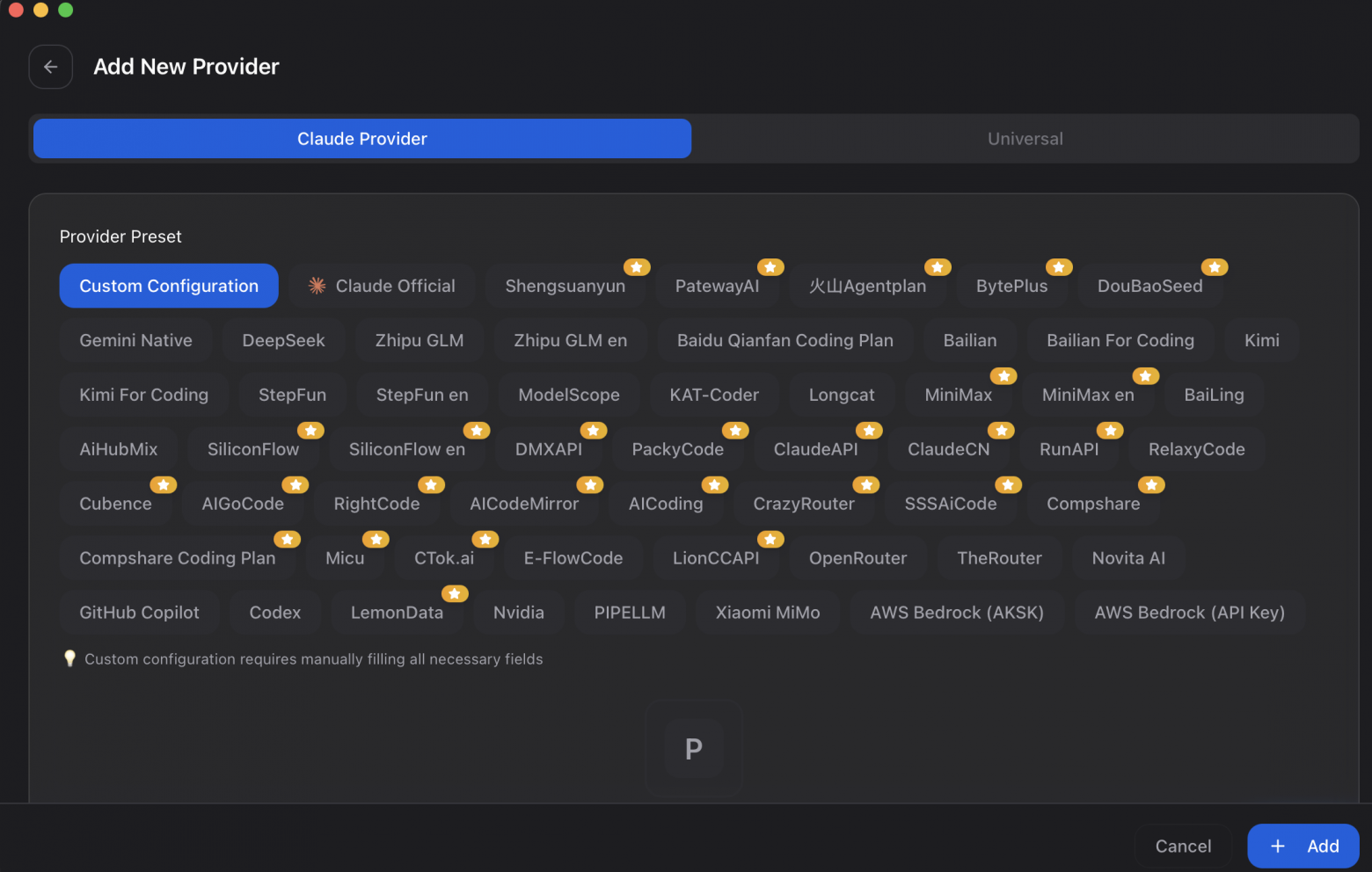Select the Zhipu GLM en preset
This screenshot has width=1372, height=872.
click(x=571, y=340)
